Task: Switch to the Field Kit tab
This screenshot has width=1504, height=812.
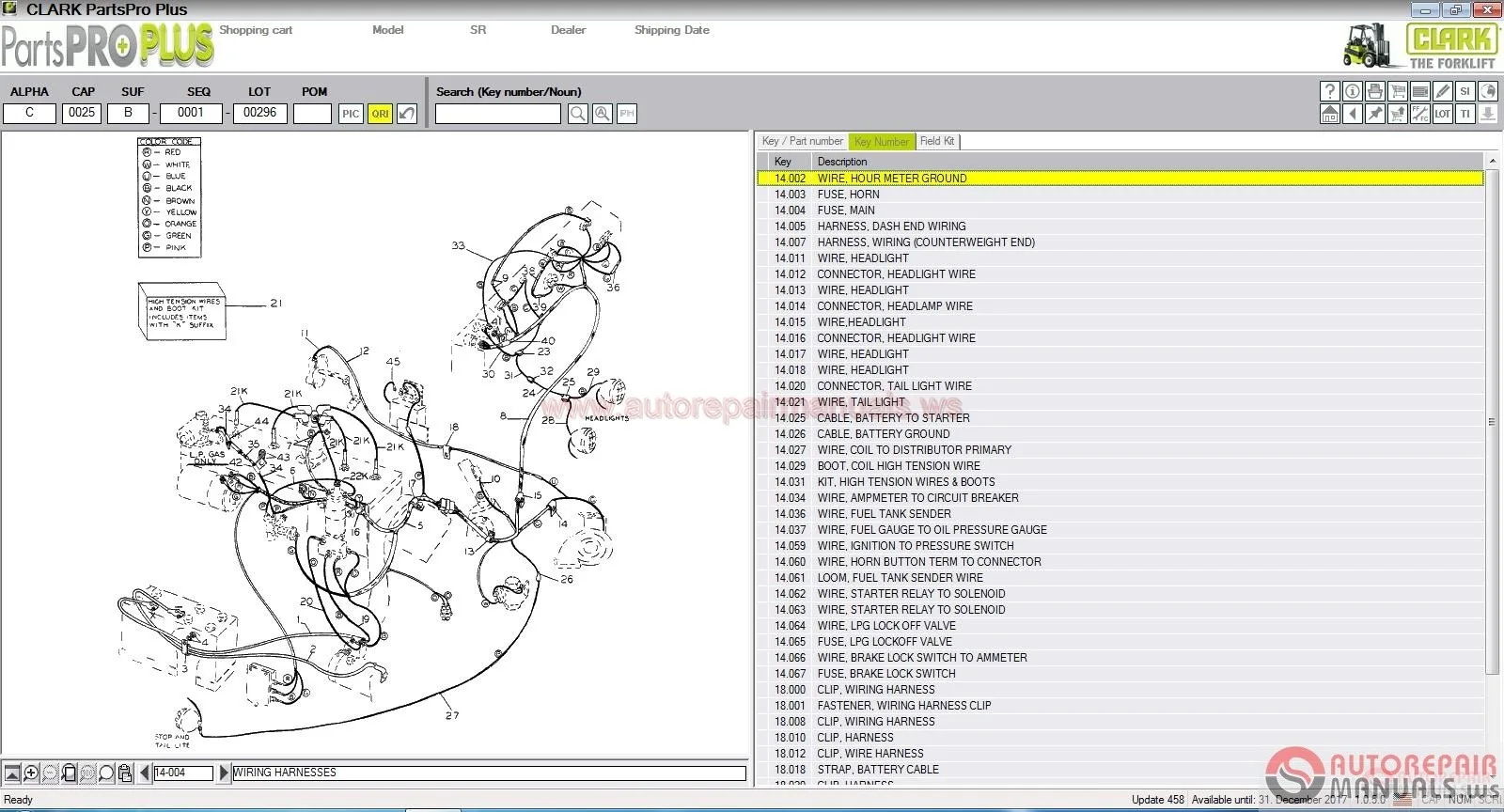Action: pyautogui.click(x=937, y=141)
